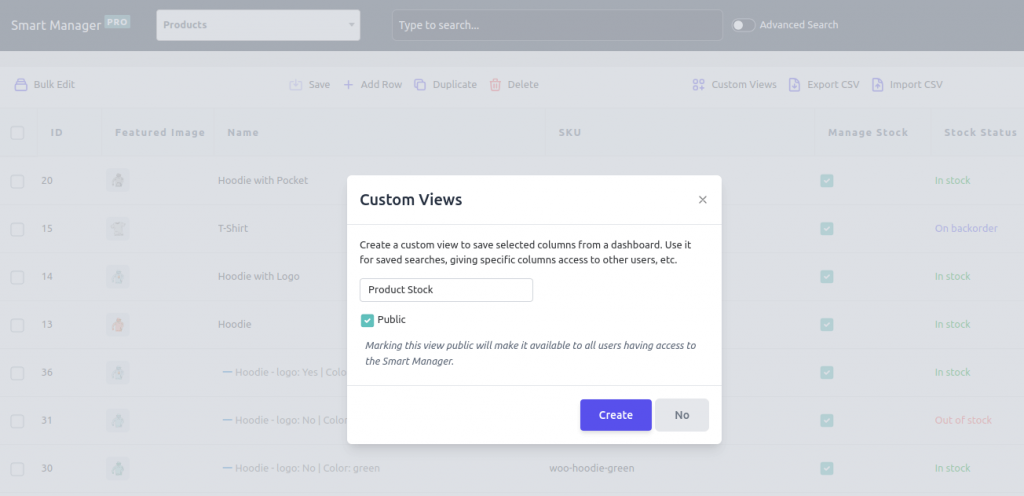Click the Hoodie with Pocket featured image
Screen dimensions: 1024x496
click(118, 180)
